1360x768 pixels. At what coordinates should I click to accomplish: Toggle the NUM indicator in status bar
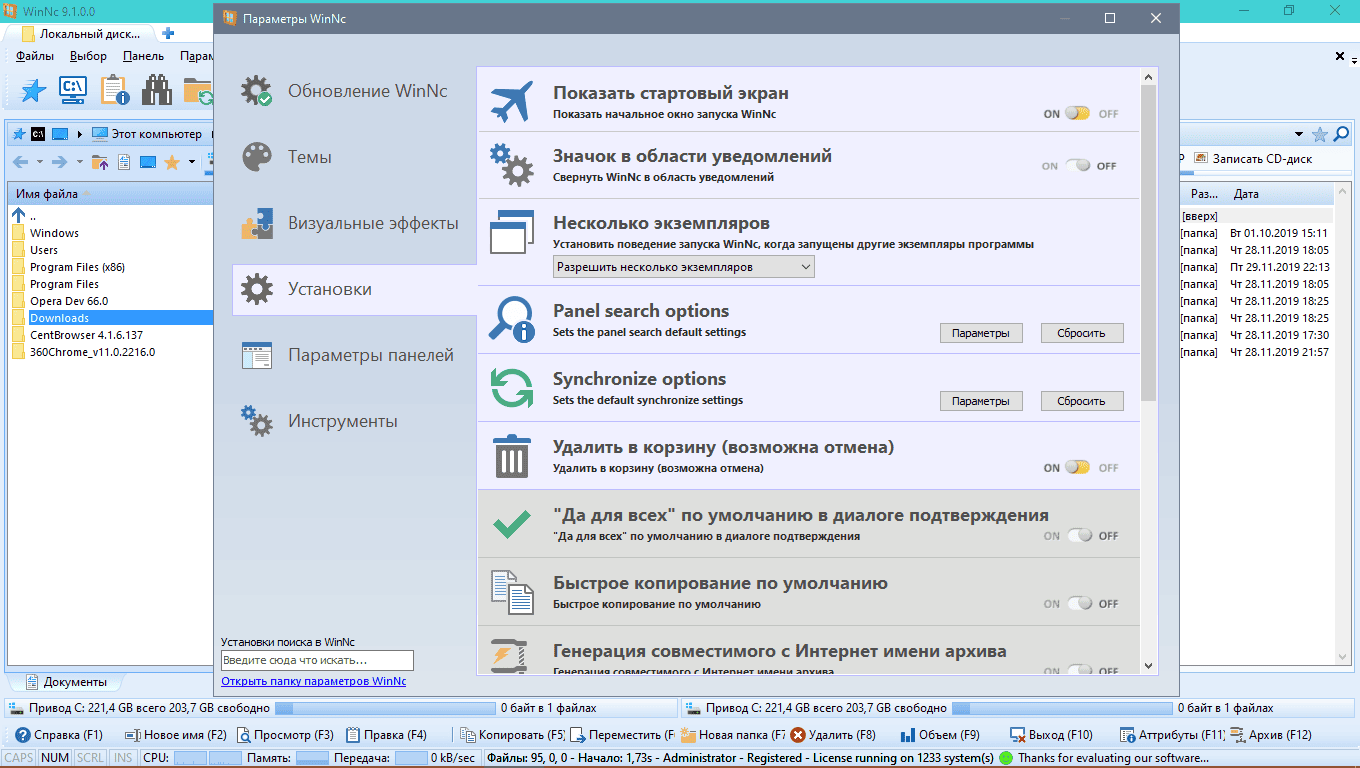55,758
